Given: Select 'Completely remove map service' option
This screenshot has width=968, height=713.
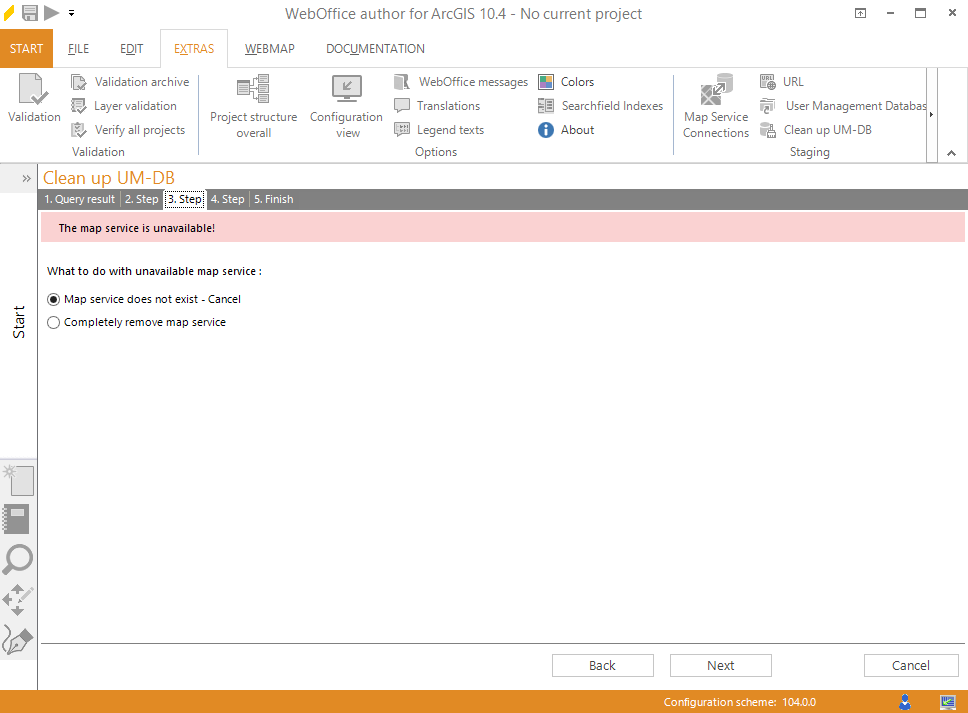Looking at the screenshot, I should coord(136,322).
